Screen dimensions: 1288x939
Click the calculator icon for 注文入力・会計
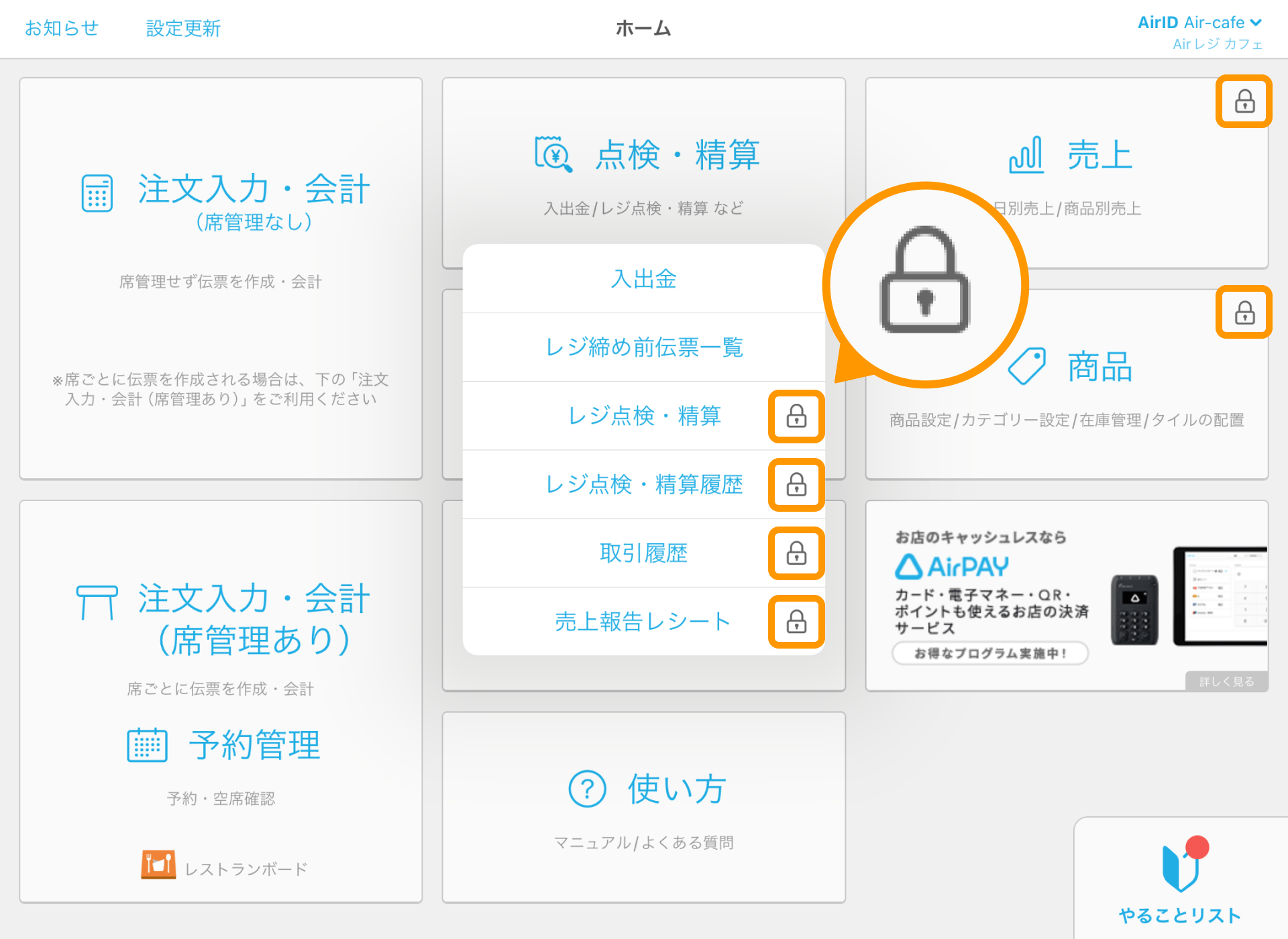click(x=97, y=193)
